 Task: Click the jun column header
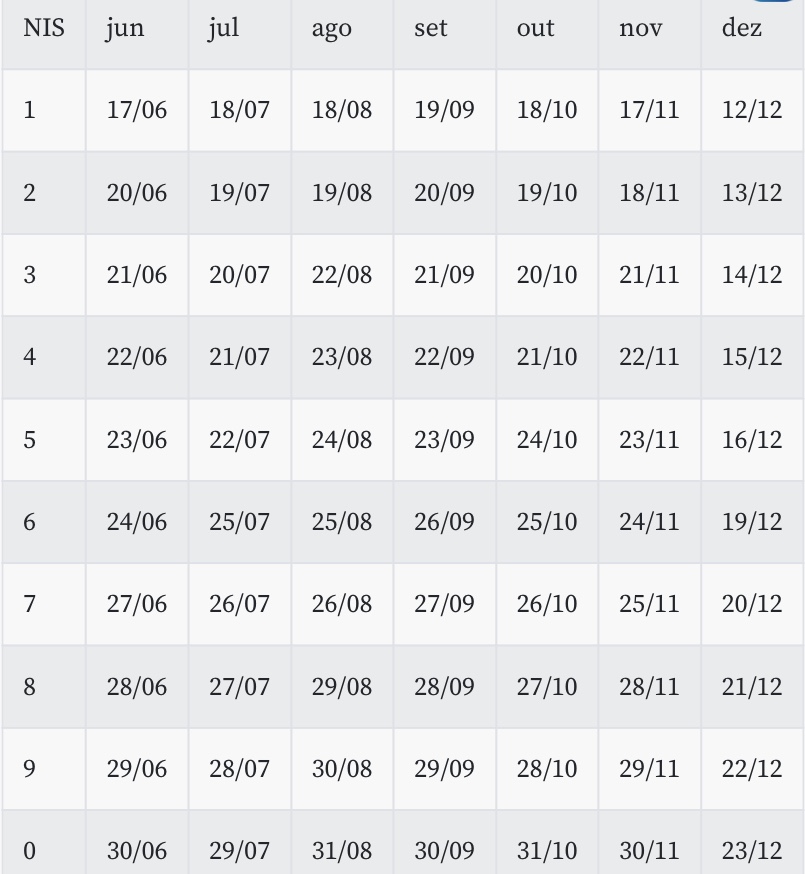point(125,28)
